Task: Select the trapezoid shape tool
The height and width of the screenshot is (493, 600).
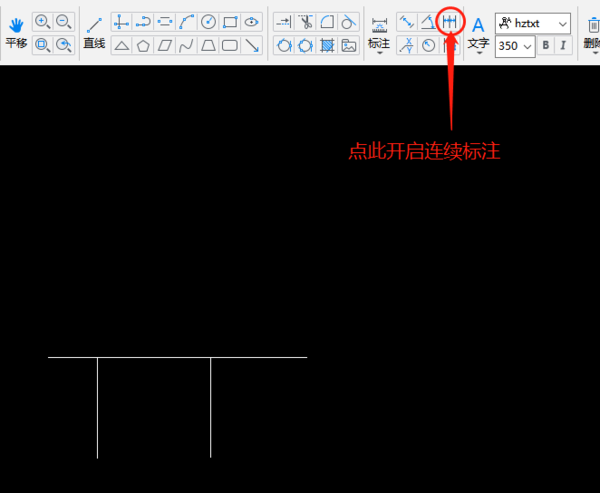Action: 209,46
